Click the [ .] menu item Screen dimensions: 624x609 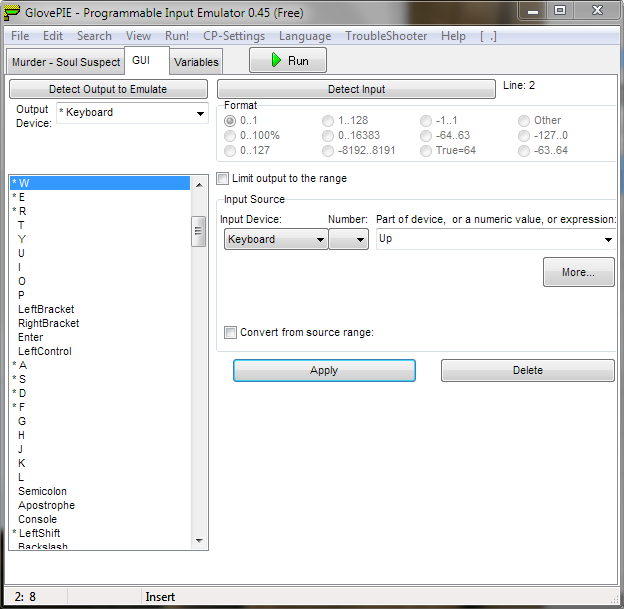pos(488,36)
